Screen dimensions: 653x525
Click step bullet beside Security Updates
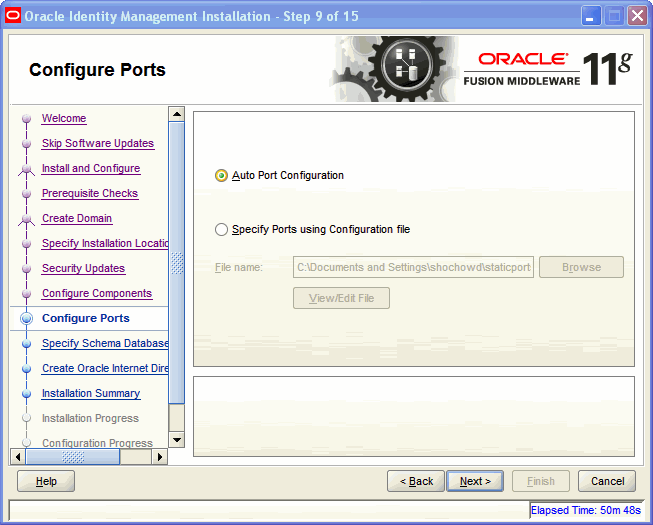click(26, 269)
